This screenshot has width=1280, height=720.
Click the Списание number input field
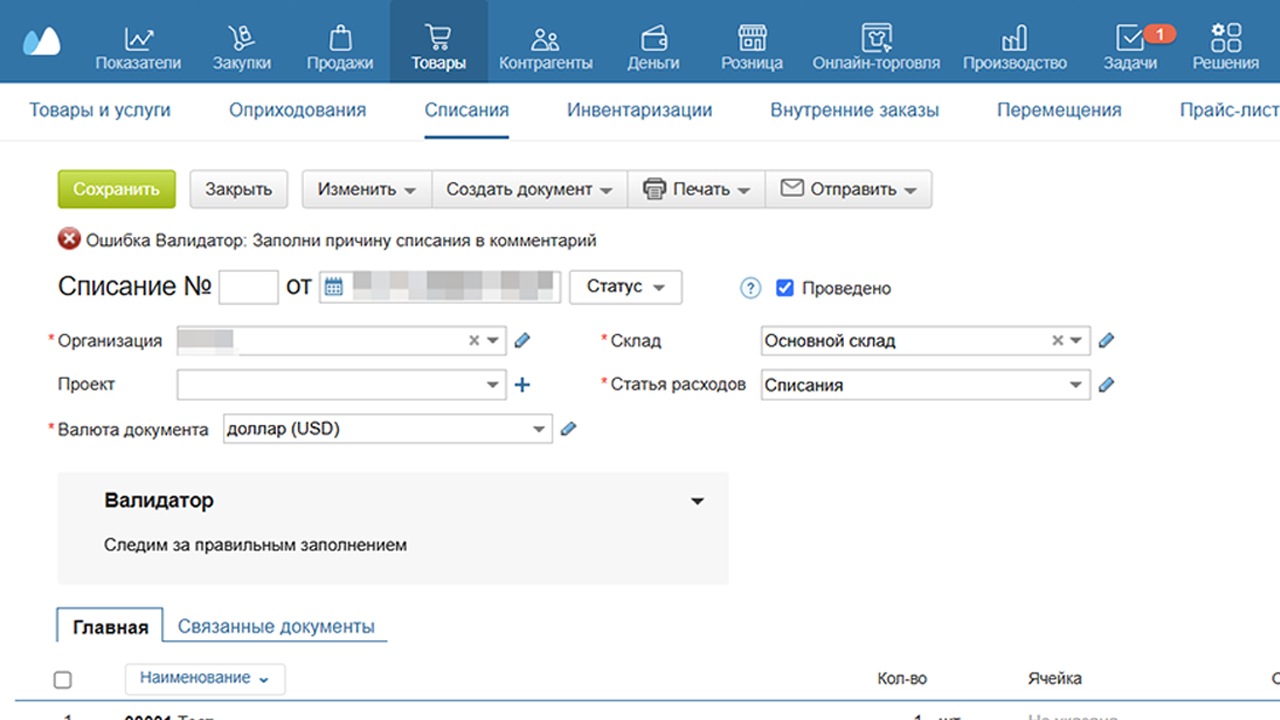point(248,288)
